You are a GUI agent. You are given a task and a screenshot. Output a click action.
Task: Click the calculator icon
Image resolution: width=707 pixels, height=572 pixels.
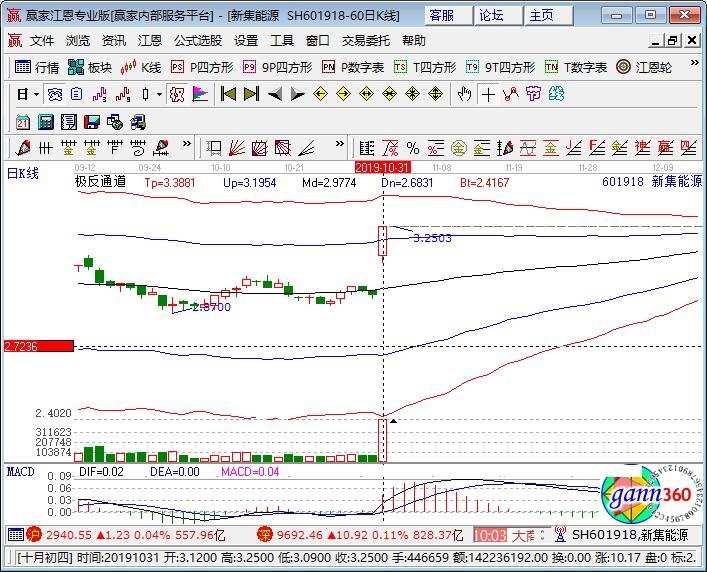point(46,121)
